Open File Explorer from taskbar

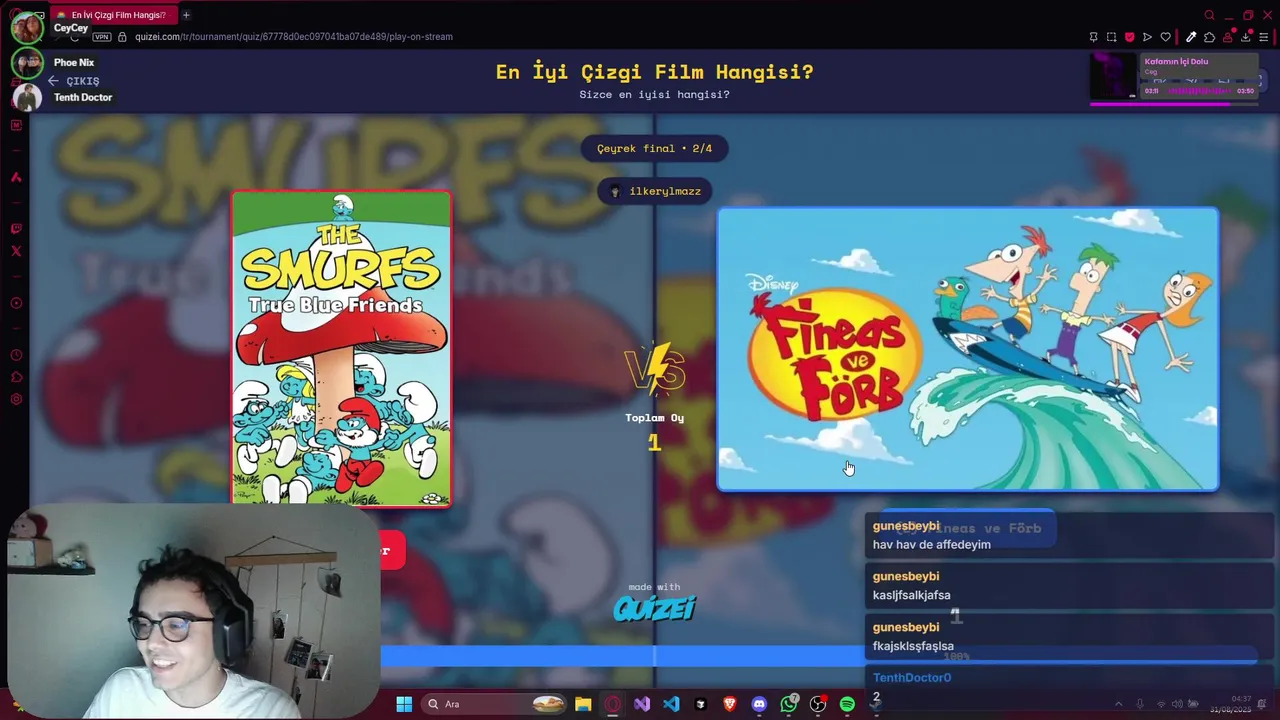pos(583,704)
